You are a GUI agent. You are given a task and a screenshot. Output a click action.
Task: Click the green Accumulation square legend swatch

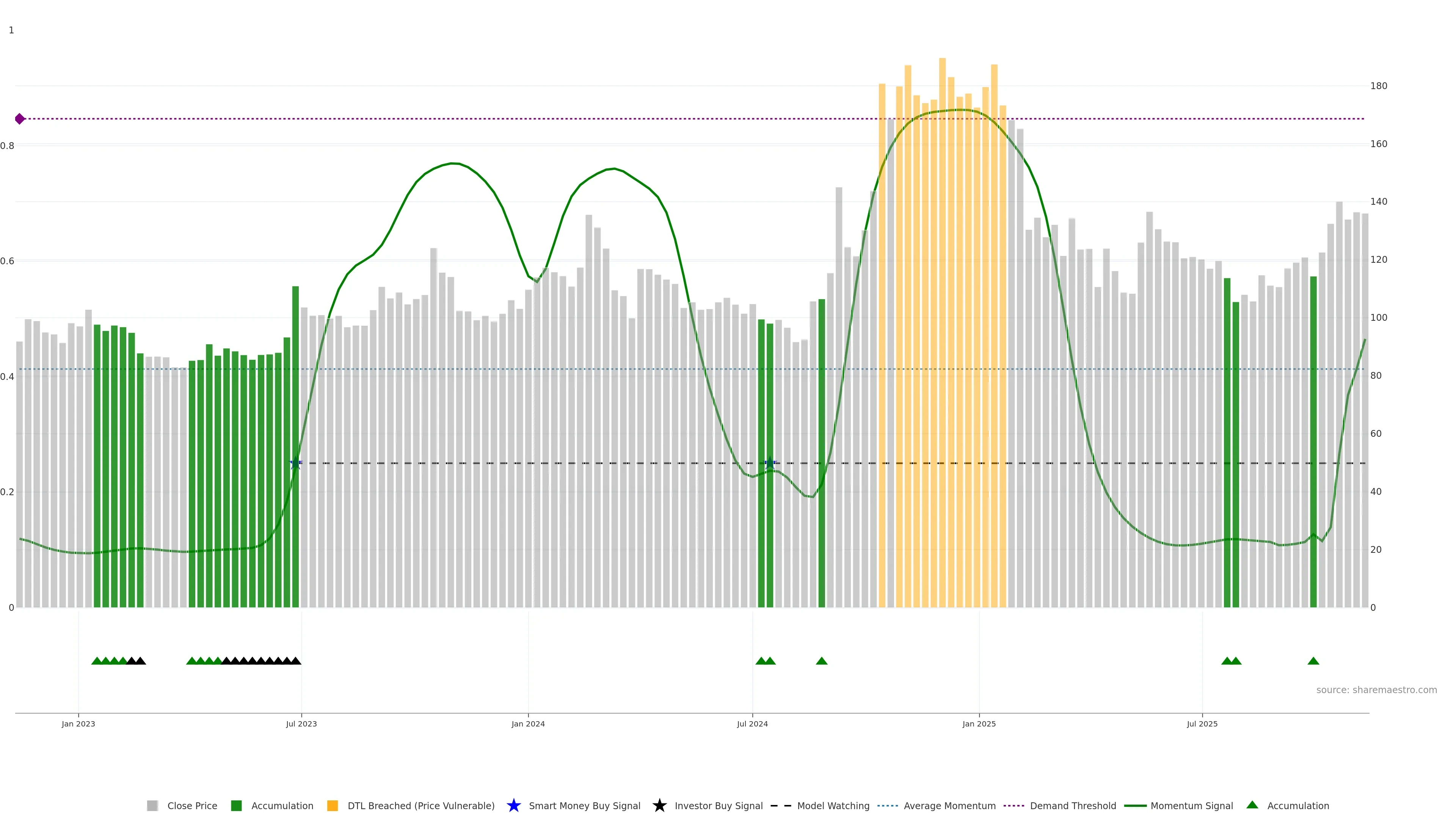[x=236, y=806]
